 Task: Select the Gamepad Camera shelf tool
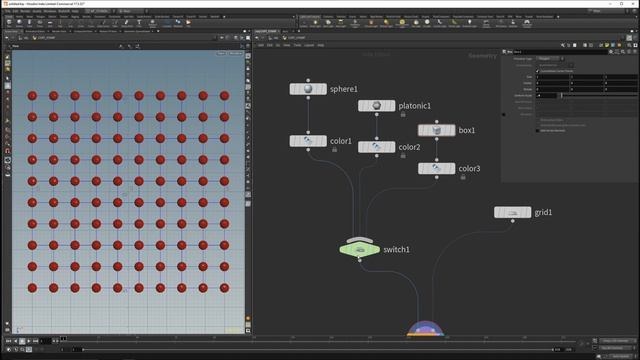coord(527,24)
